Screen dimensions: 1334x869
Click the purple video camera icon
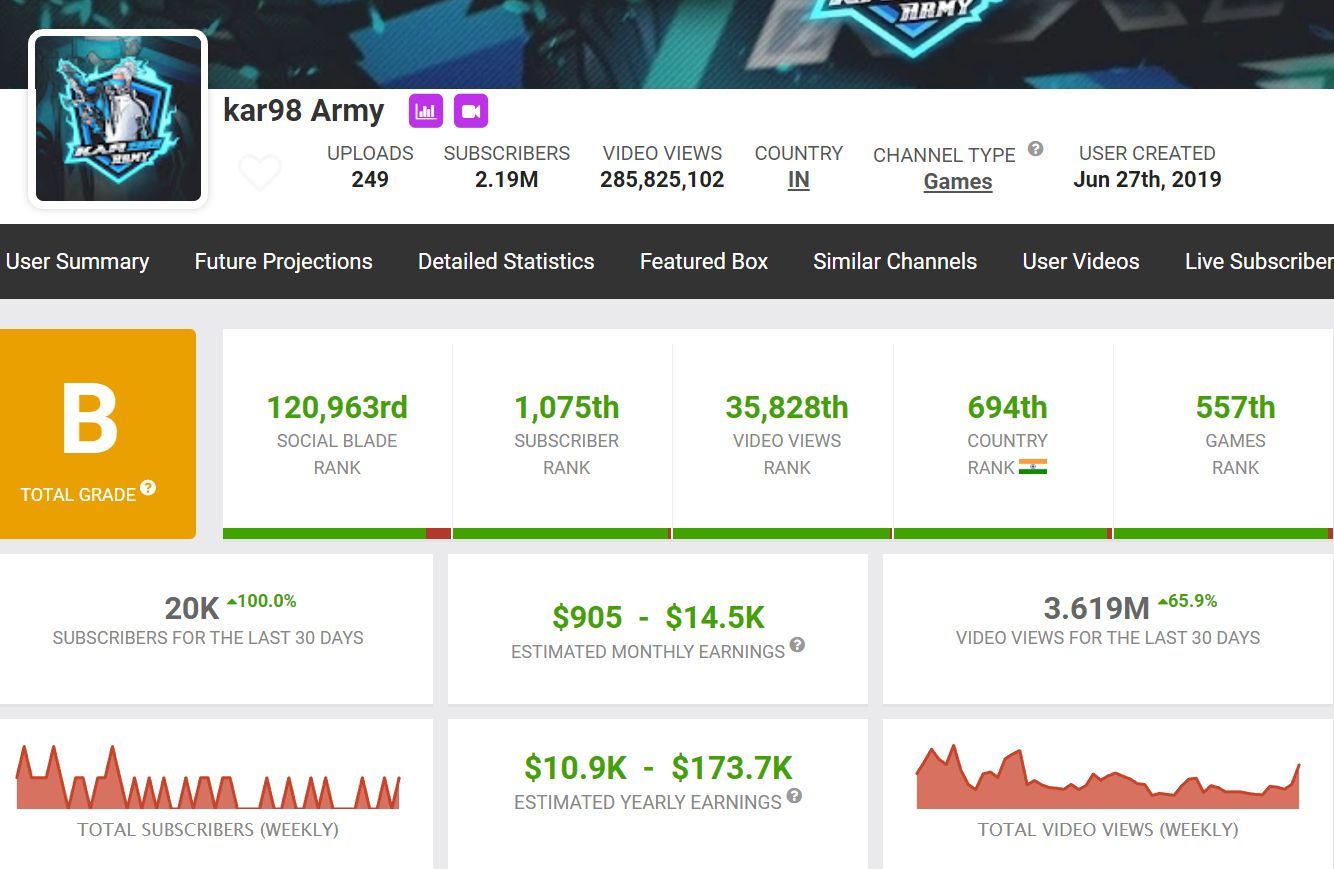(471, 111)
